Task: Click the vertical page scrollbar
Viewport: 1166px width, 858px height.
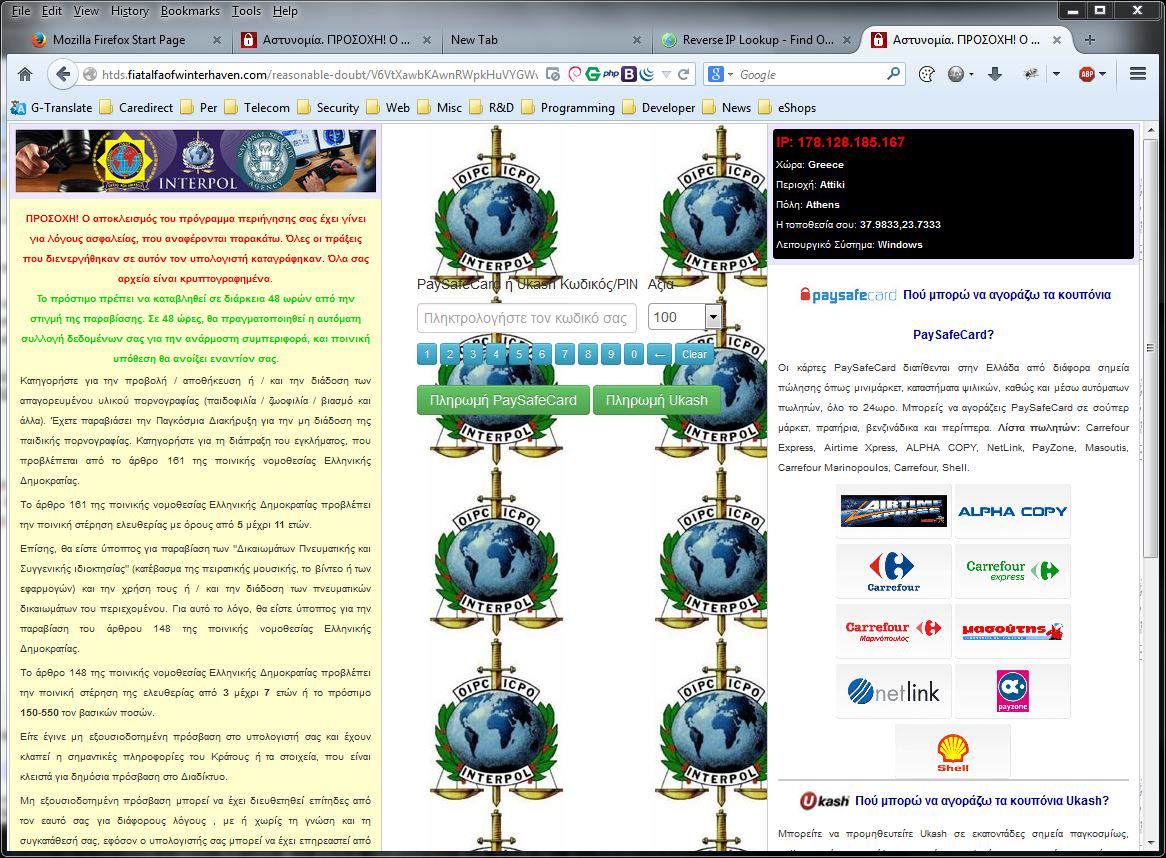Action: click(1157, 400)
